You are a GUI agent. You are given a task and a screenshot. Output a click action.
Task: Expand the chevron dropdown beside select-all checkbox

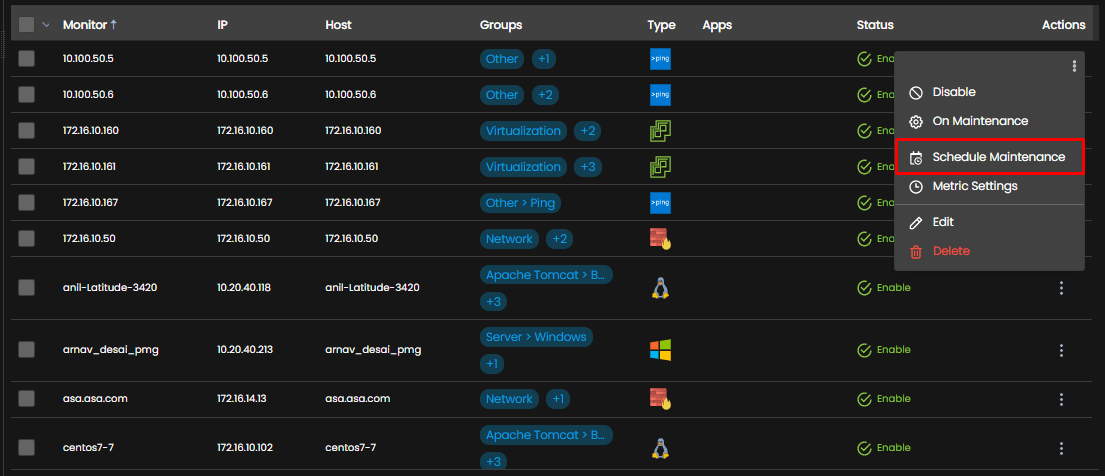[x=46, y=25]
